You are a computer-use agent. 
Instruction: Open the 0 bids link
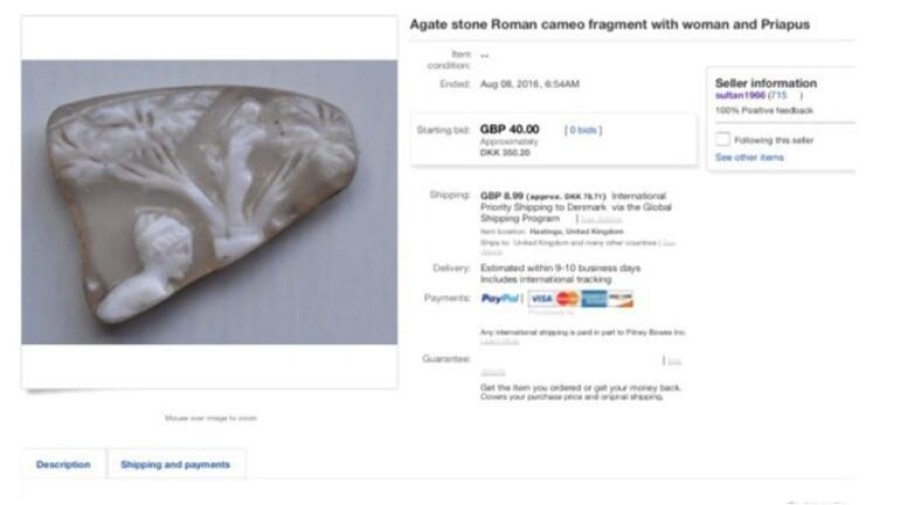pos(584,130)
